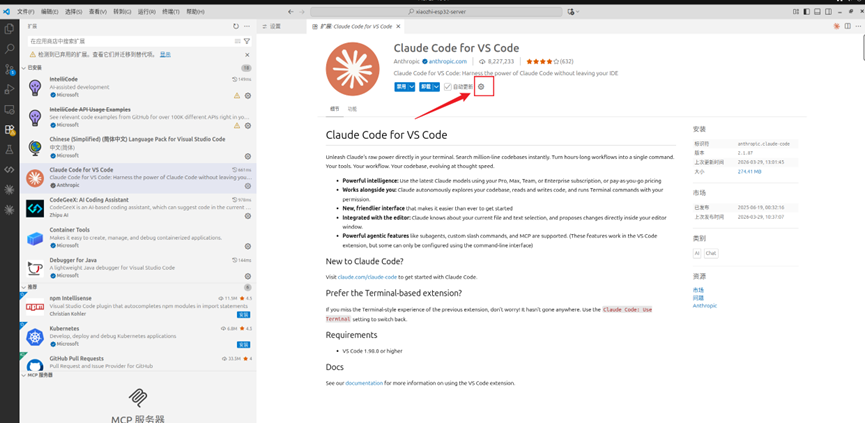Open manage gear for IntelliCode
Screen dimensions: 865x423
tap(248, 95)
